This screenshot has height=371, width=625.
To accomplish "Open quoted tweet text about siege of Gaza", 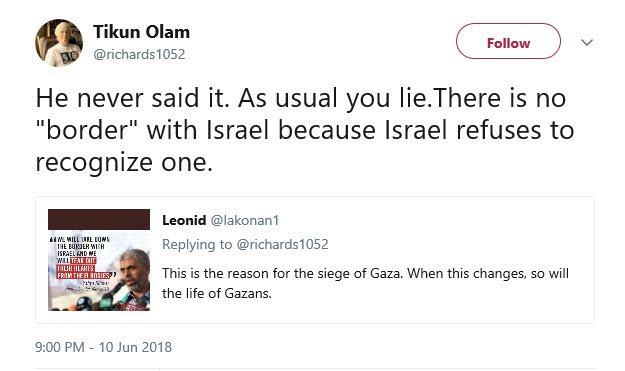I will 365,283.
